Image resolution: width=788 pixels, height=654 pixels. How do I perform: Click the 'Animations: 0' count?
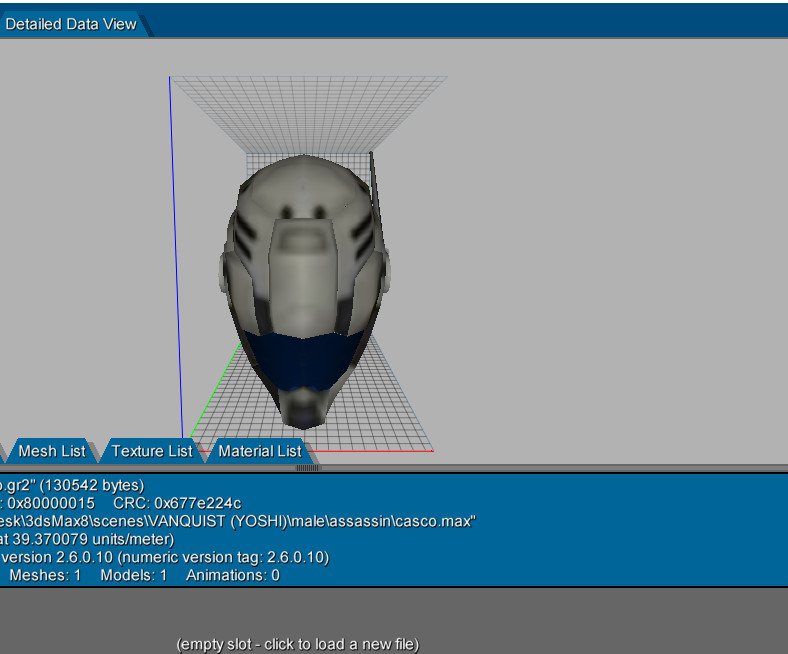pos(233,575)
